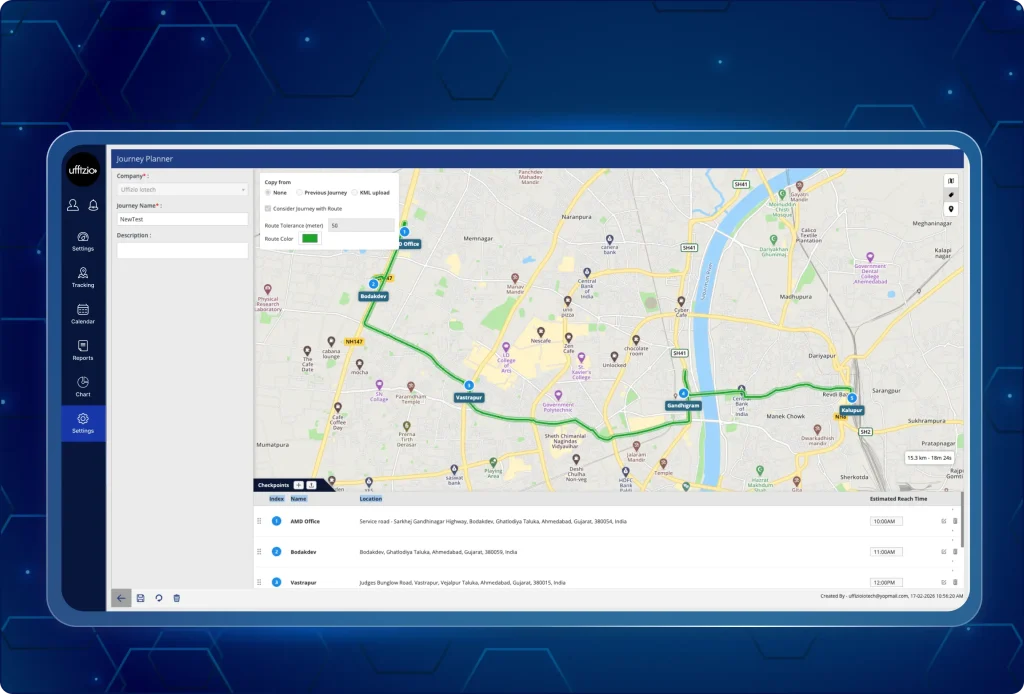
Task: Click inside the Description input field
Action: pyautogui.click(x=181, y=250)
